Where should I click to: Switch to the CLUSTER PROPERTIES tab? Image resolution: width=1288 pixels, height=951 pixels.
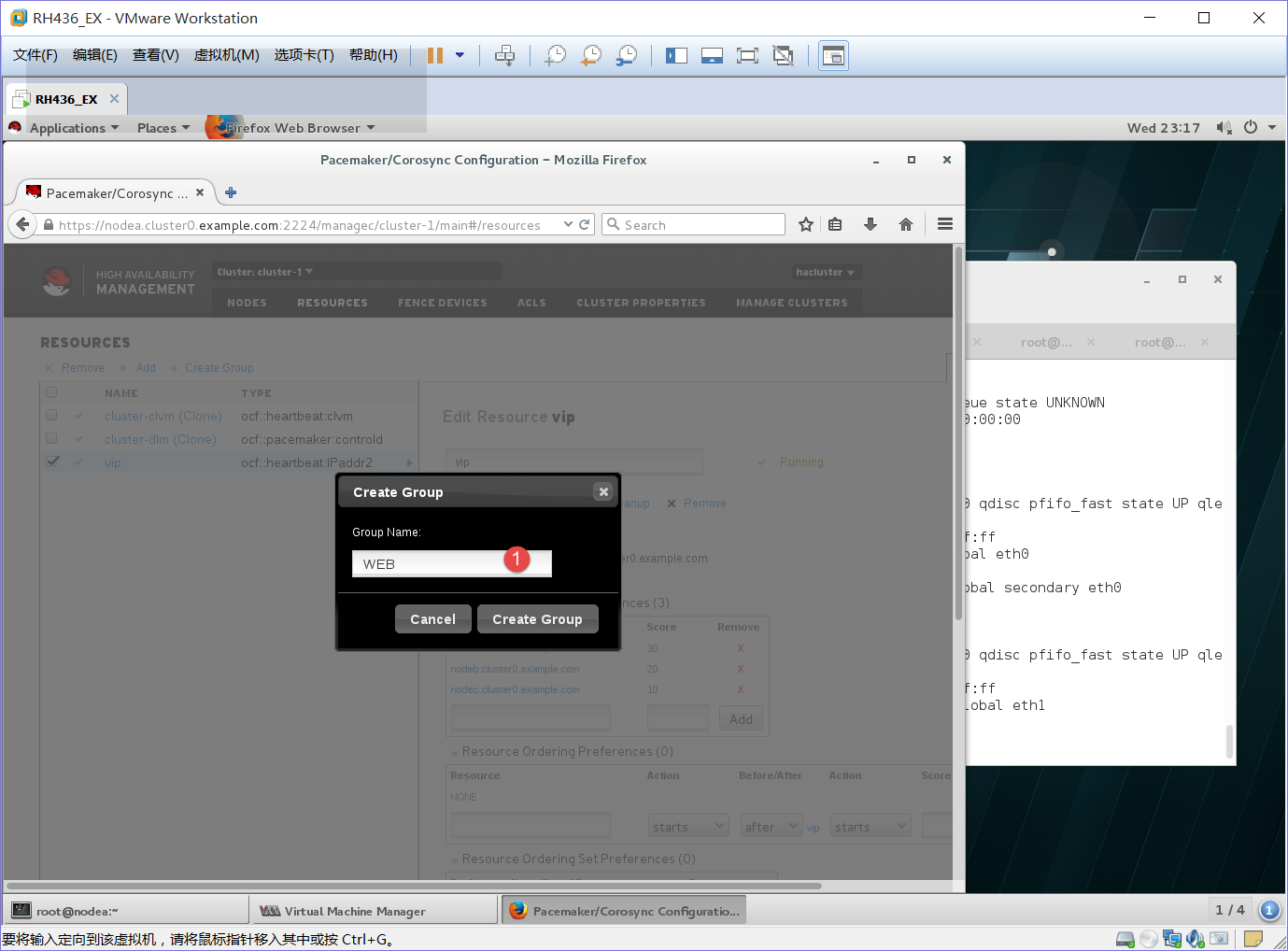tap(641, 303)
